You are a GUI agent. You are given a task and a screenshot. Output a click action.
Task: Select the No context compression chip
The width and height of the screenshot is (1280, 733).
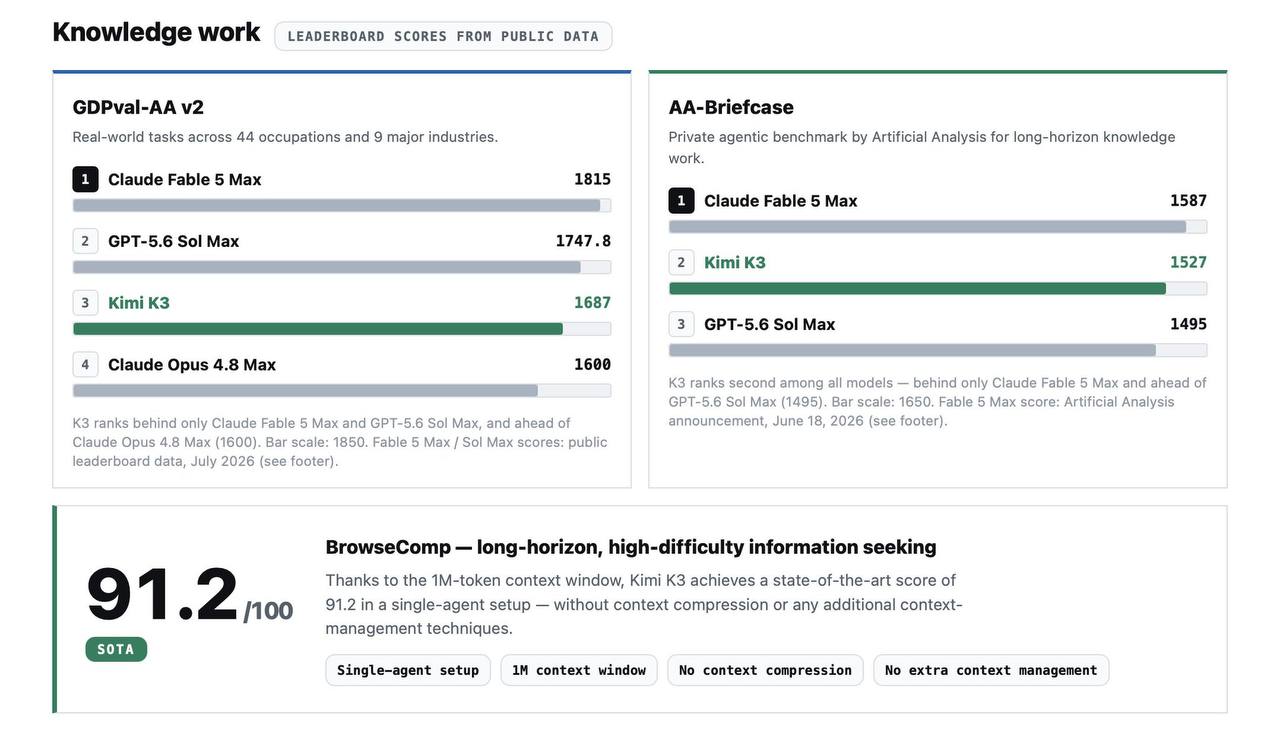click(x=765, y=670)
